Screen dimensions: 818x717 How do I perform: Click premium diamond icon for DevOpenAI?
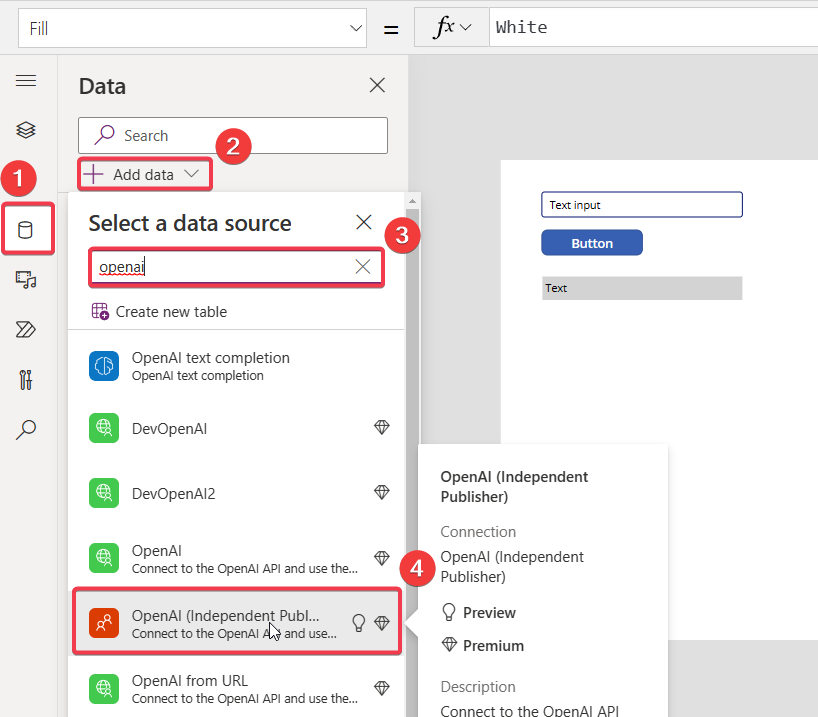[382, 427]
